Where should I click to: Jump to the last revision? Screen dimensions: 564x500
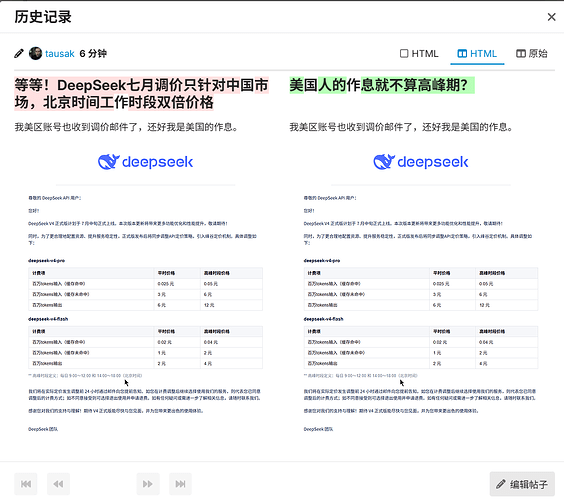(x=180, y=484)
